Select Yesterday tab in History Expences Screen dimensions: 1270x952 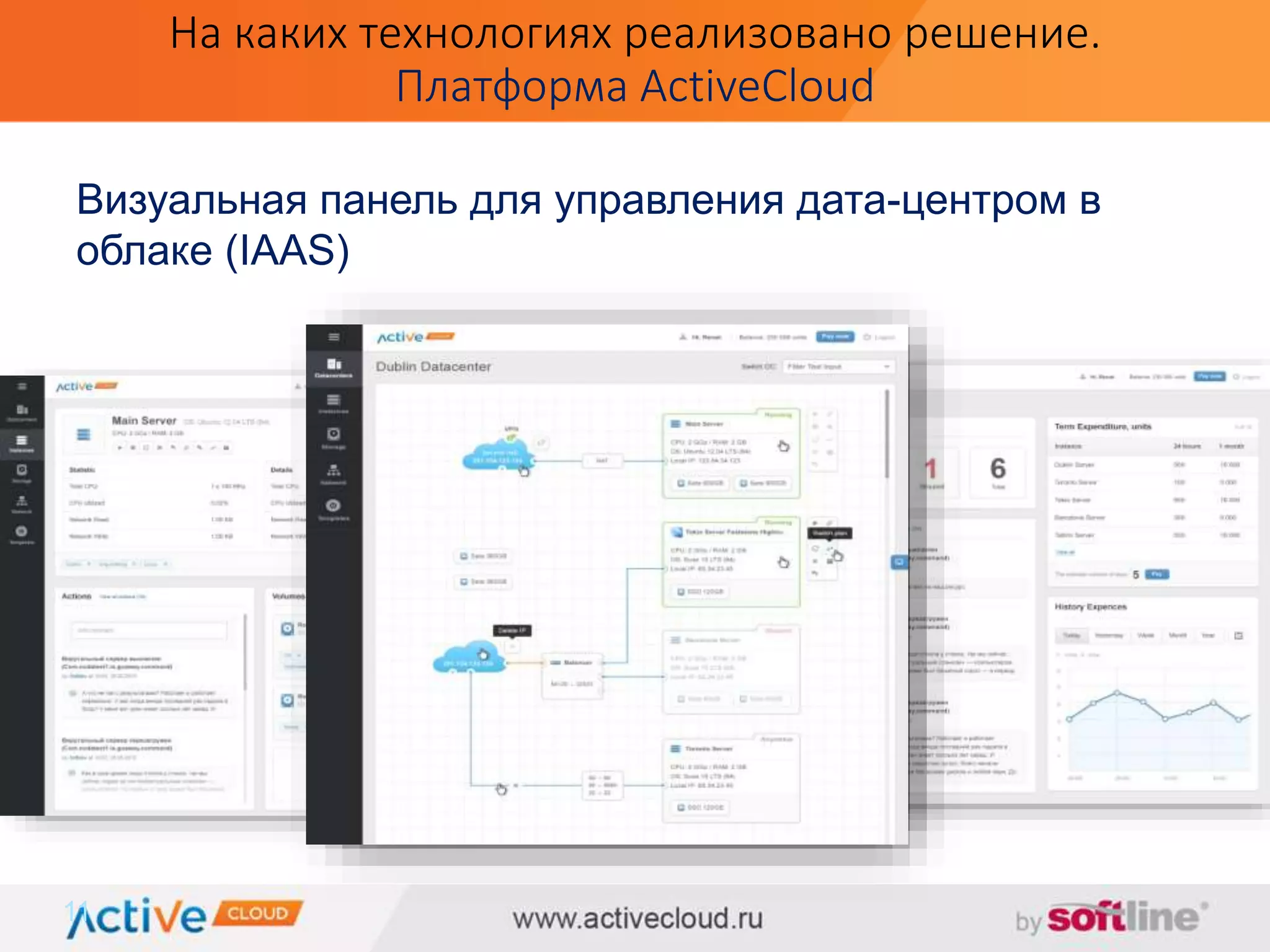1109,635
